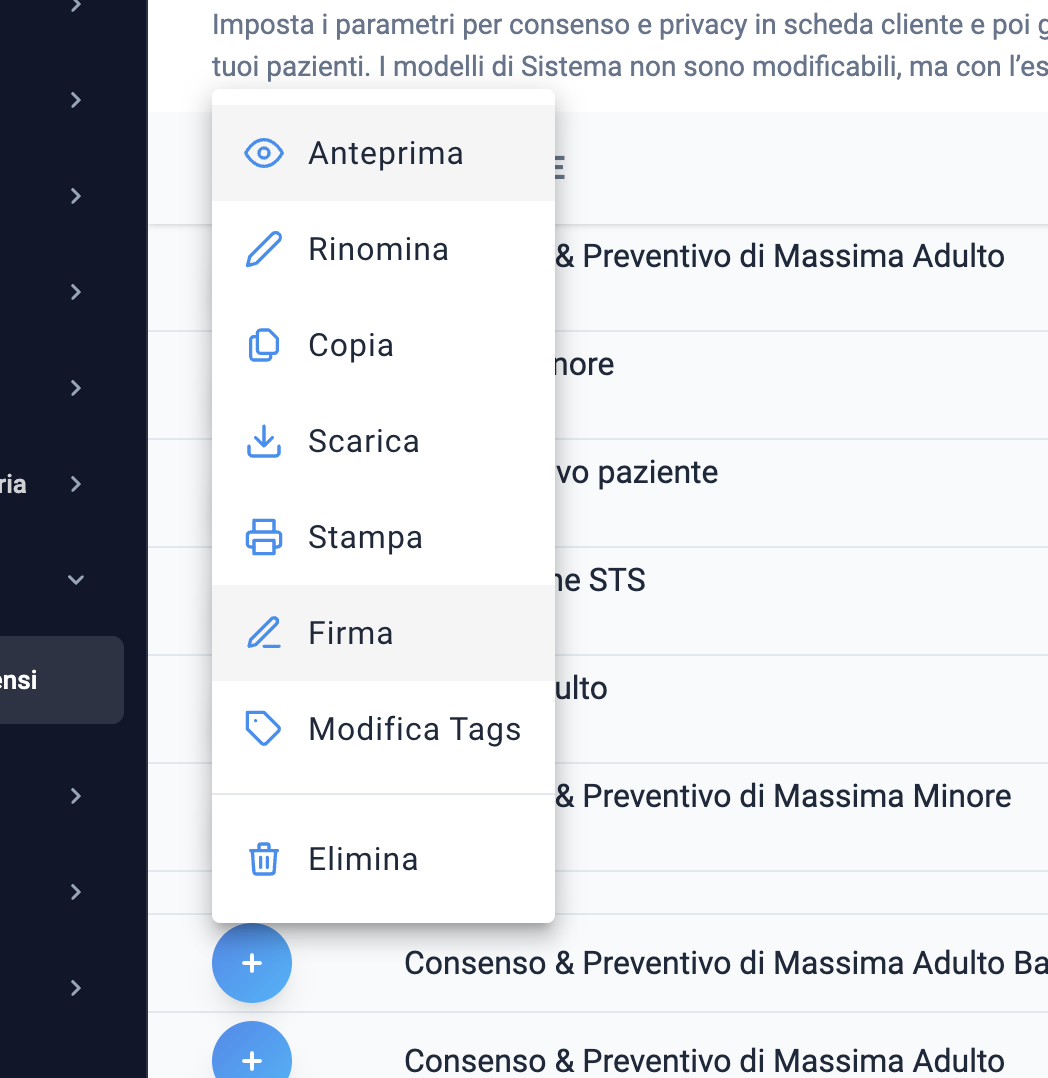Select the Elimina menu option
The width and height of the screenshot is (1048, 1078).
(x=383, y=859)
